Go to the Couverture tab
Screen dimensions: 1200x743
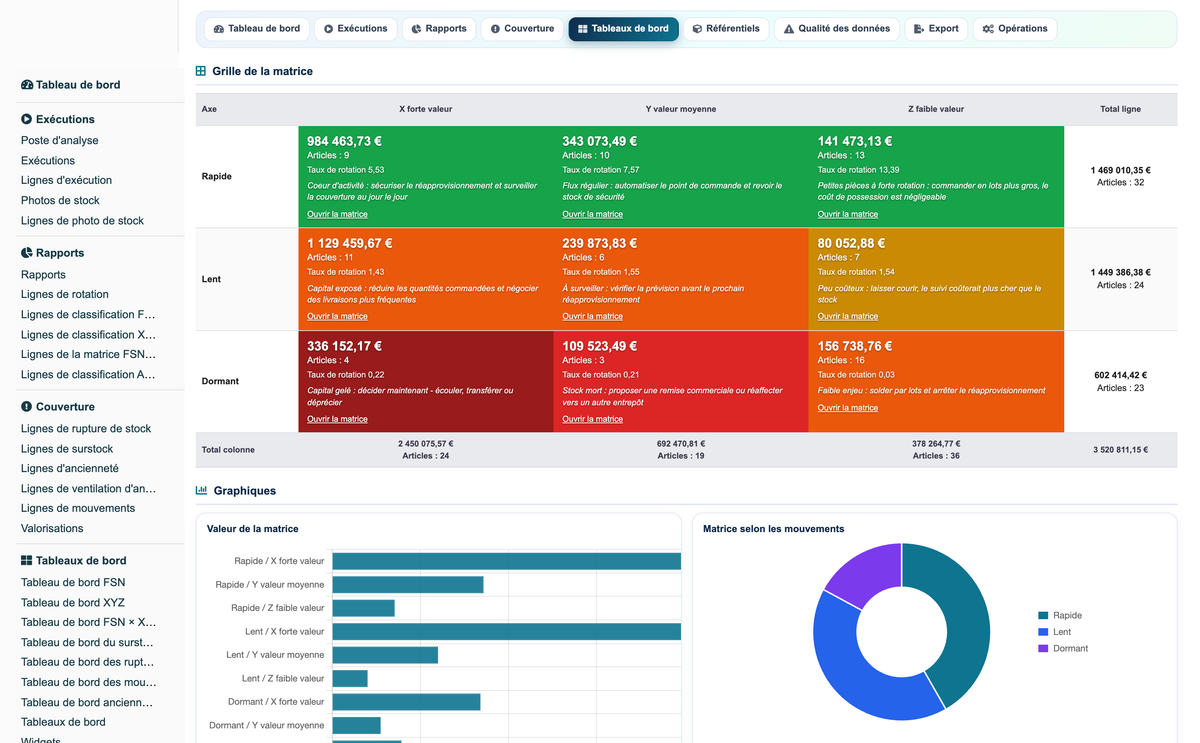[x=522, y=29]
